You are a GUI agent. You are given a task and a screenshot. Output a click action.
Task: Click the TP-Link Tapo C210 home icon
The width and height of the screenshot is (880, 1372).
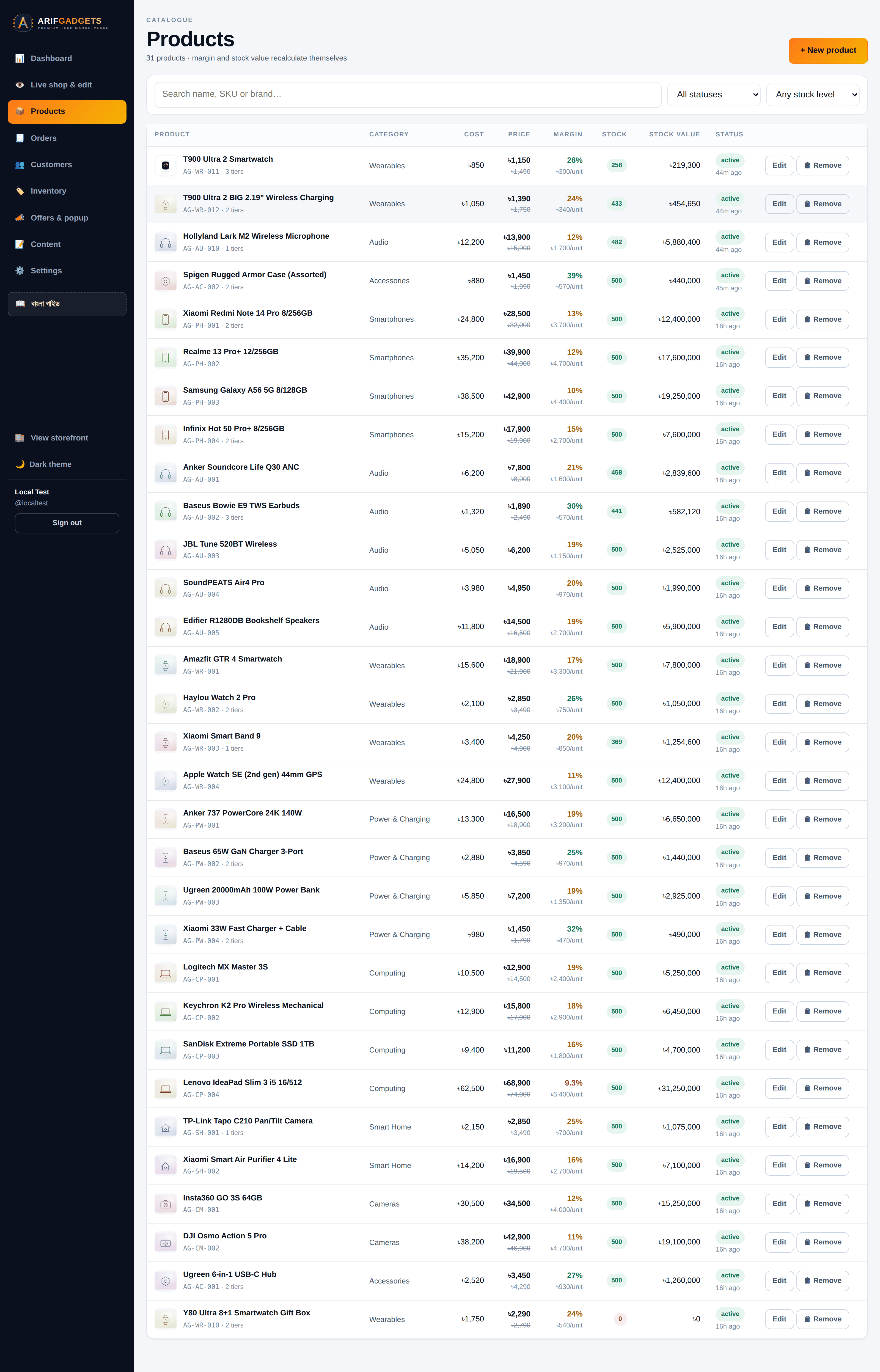165,1128
